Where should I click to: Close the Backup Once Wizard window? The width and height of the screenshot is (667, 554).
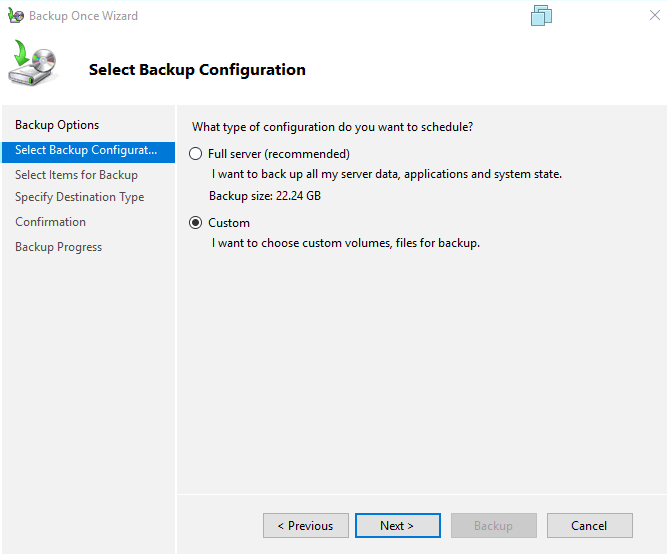point(654,16)
